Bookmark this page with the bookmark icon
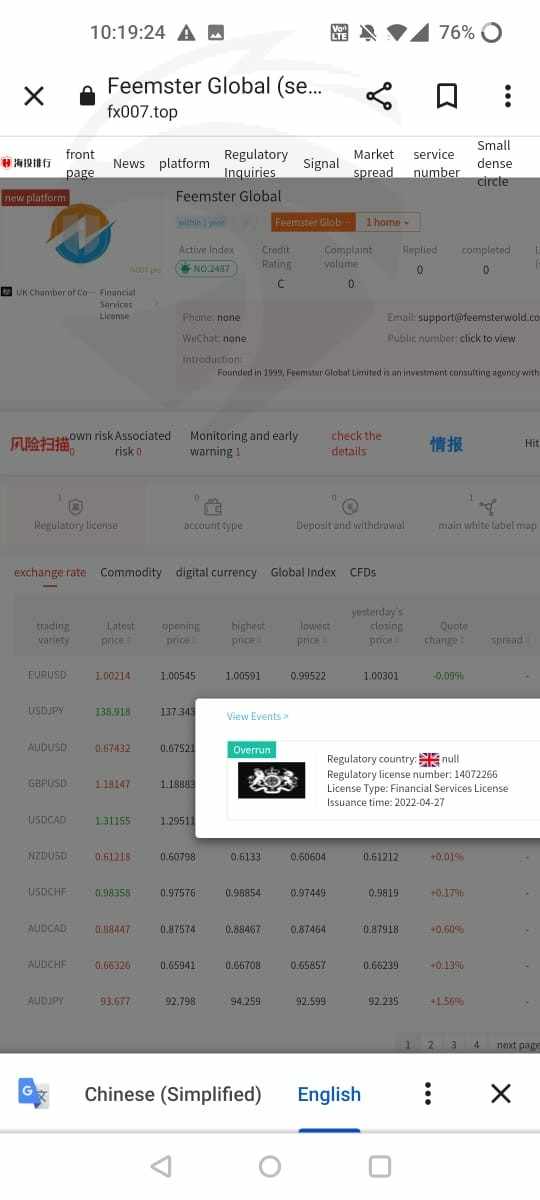The width and height of the screenshot is (540, 1200). tap(447, 96)
